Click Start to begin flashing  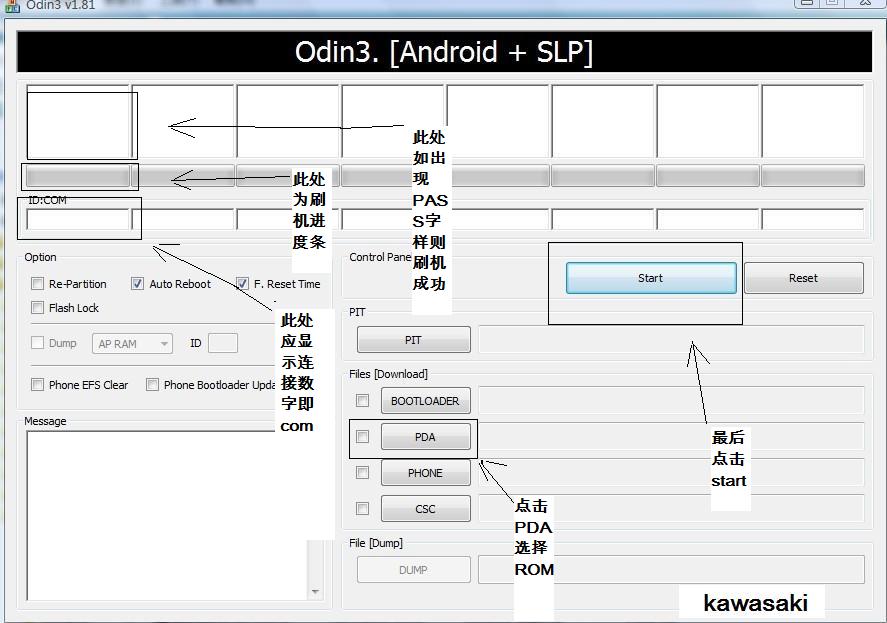click(651, 278)
